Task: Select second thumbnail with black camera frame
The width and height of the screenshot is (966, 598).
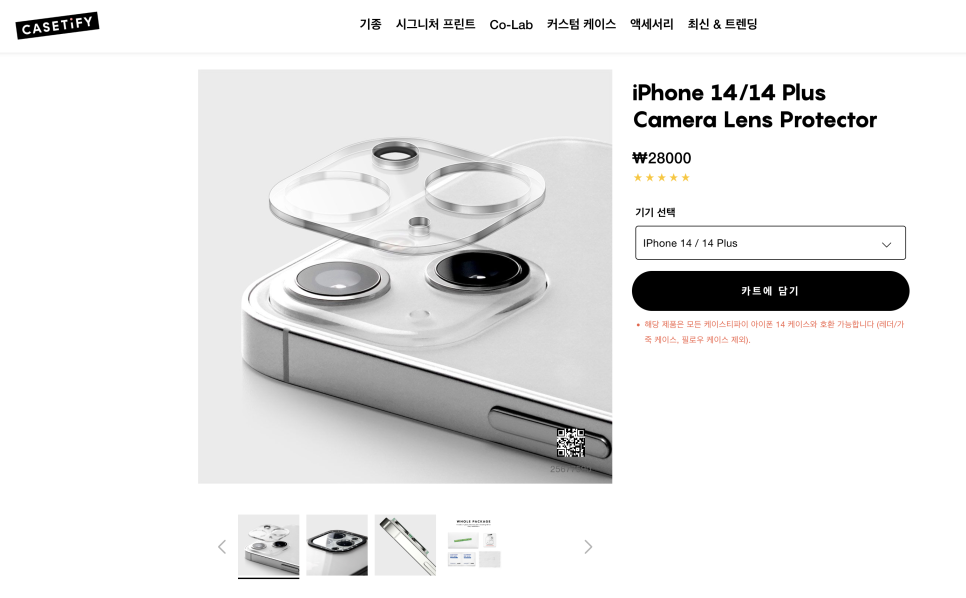Action: coord(337,545)
